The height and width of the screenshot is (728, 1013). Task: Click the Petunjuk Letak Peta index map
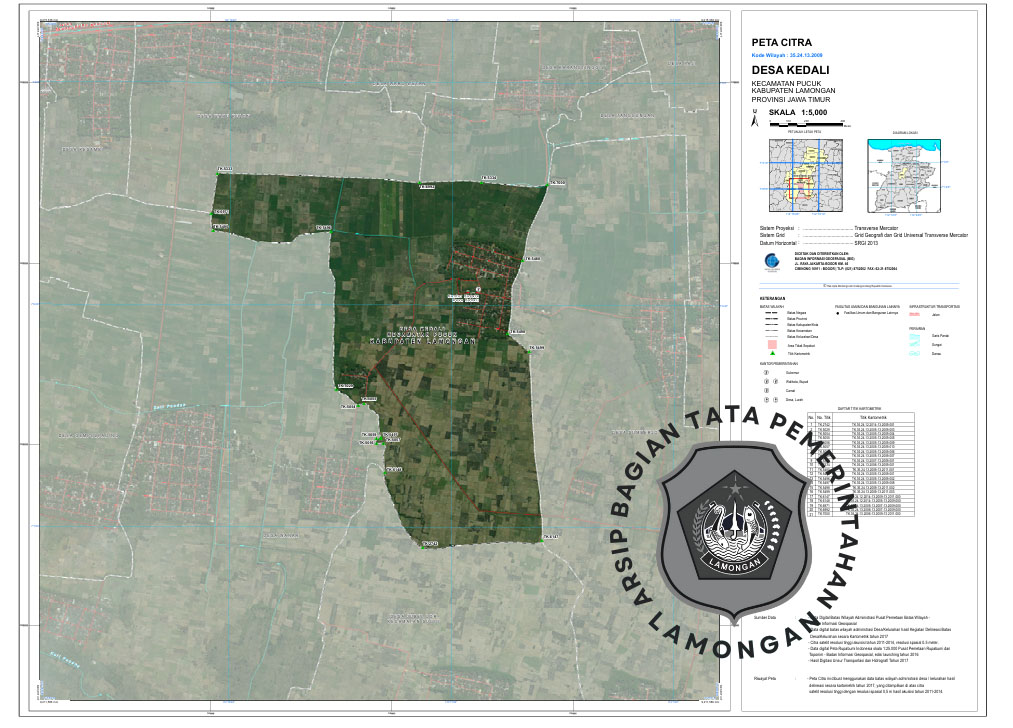point(803,174)
